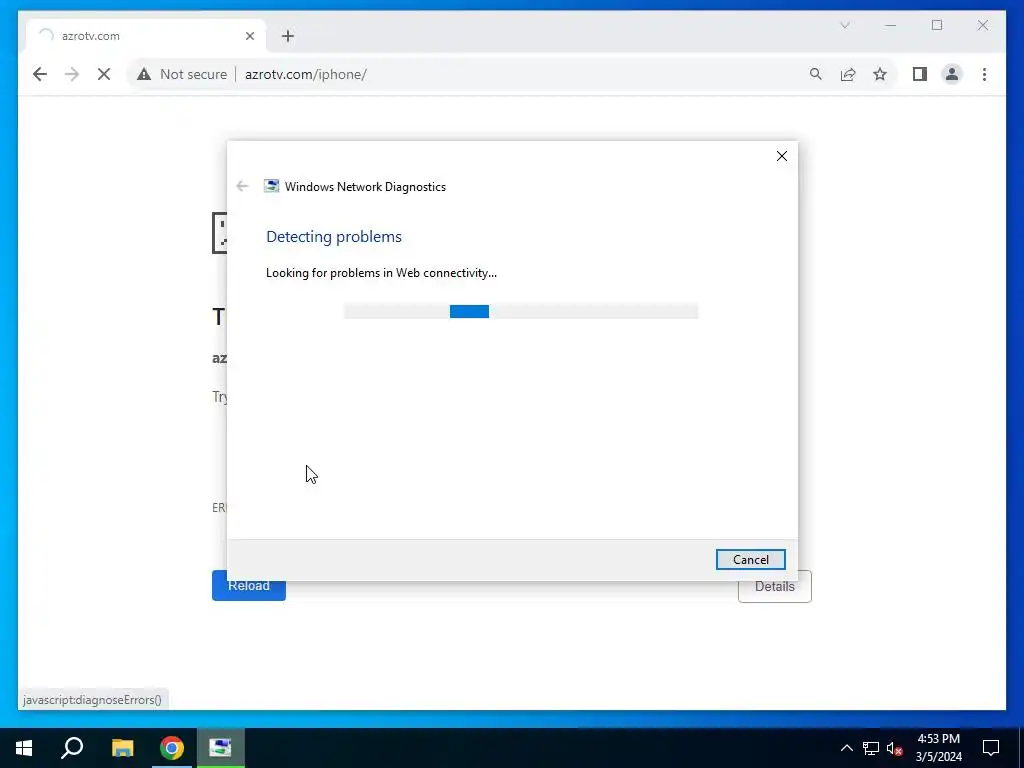Bookmark this page with the star icon
Viewport: 1024px width, 768px height.
(880, 74)
